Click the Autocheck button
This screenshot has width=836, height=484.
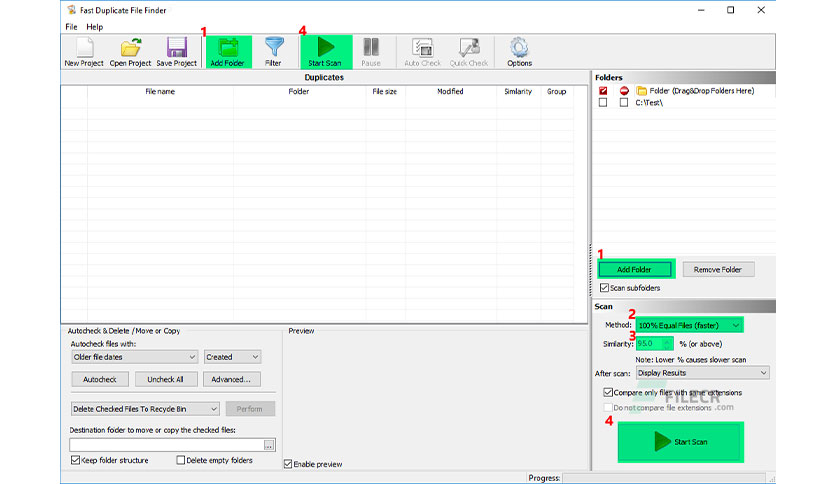pyautogui.click(x=100, y=380)
